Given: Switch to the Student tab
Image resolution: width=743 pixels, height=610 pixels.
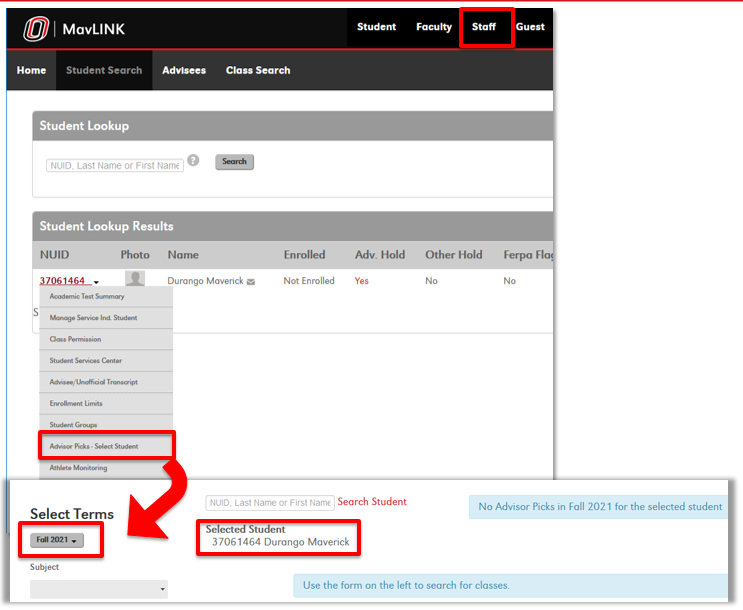Looking at the screenshot, I should coord(377,27).
